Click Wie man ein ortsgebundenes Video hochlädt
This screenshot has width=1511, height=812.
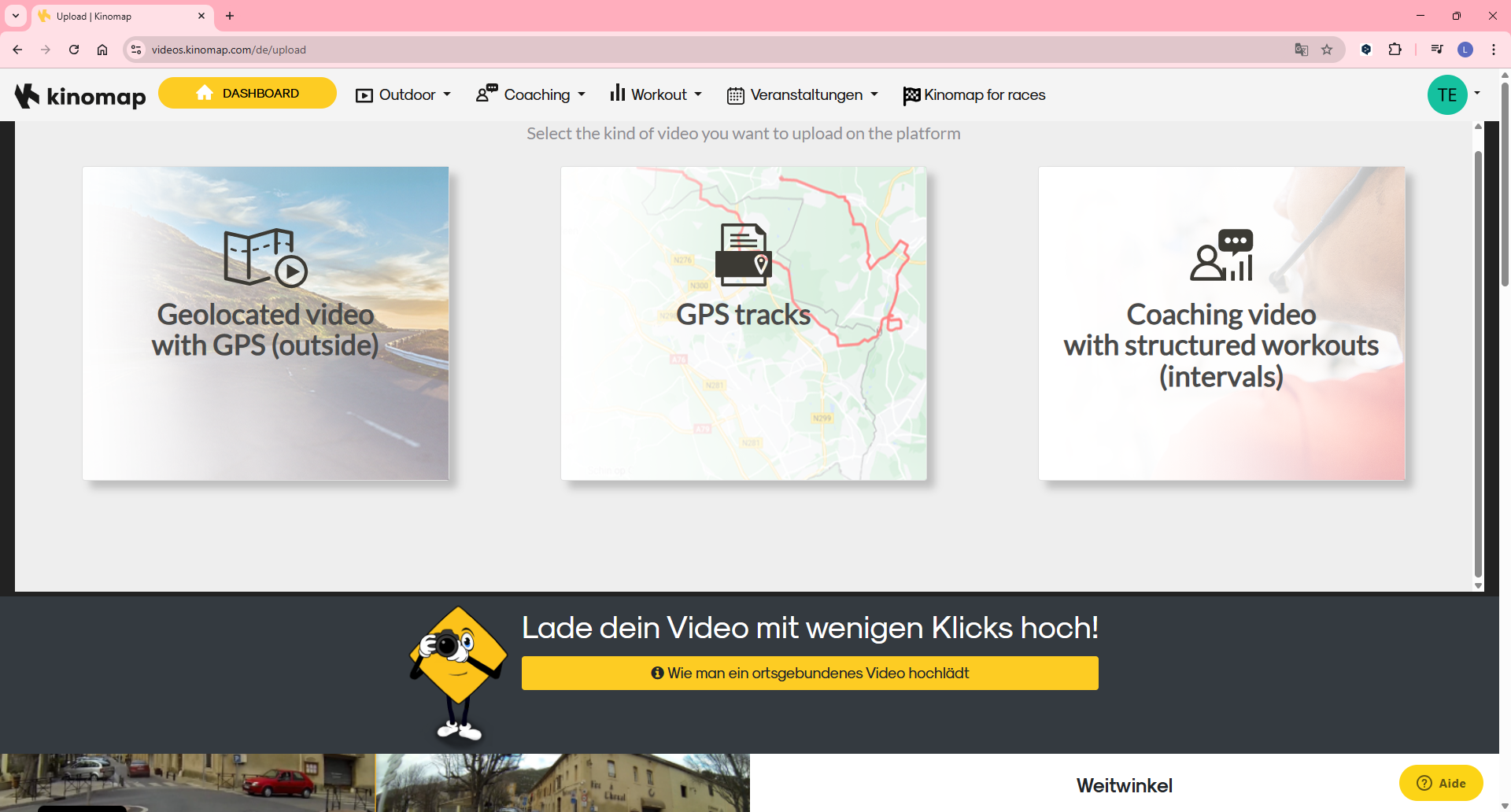tap(810, 674)
